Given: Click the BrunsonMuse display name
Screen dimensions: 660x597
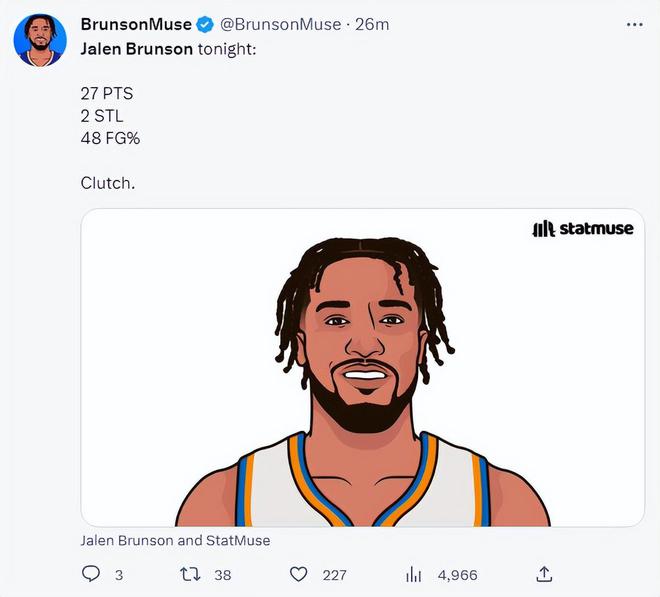Looking at the screenshot, I should tap(136, 24).
